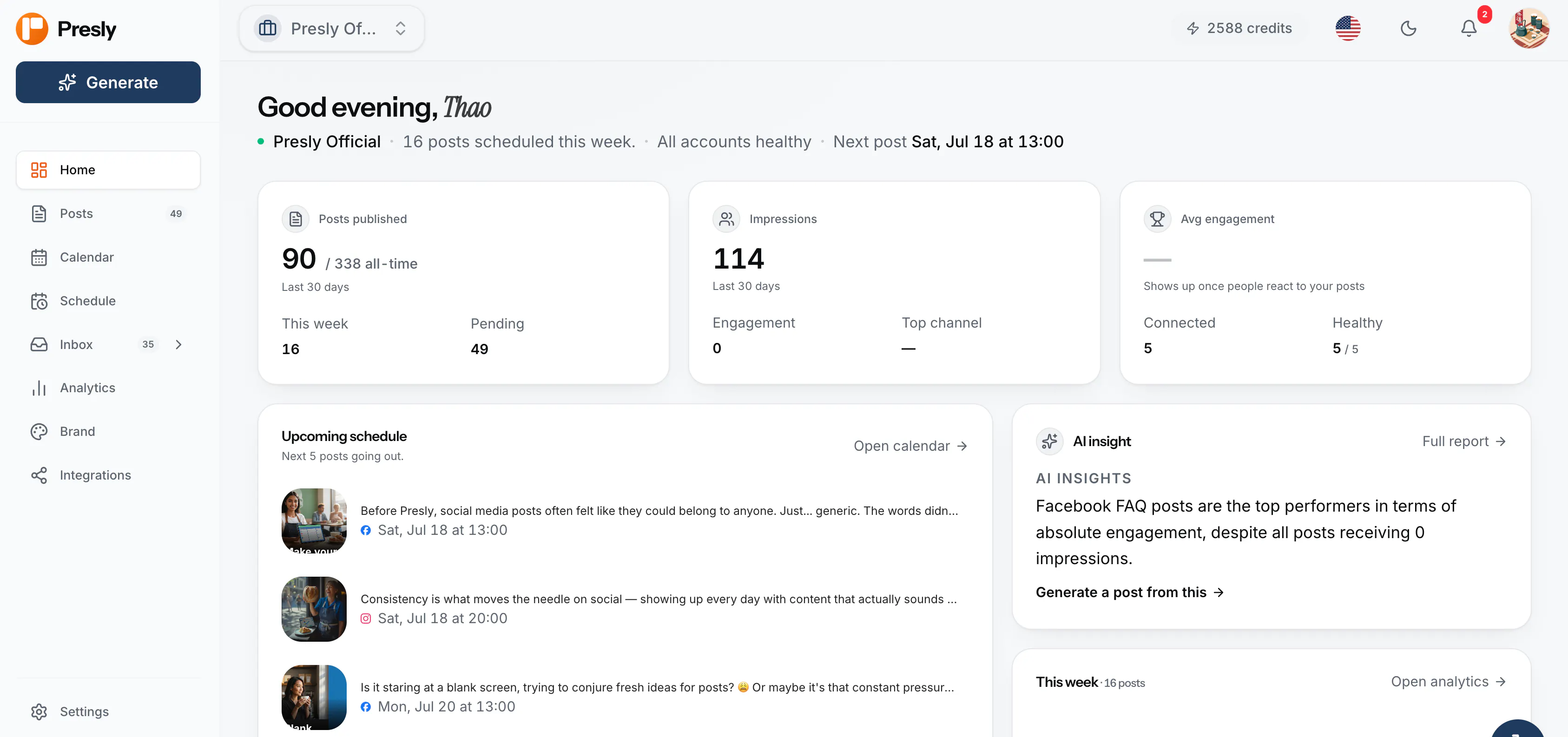Click the workspace briefcase icon
This screenshot has height=737, width=1568.
coord(268,29)
